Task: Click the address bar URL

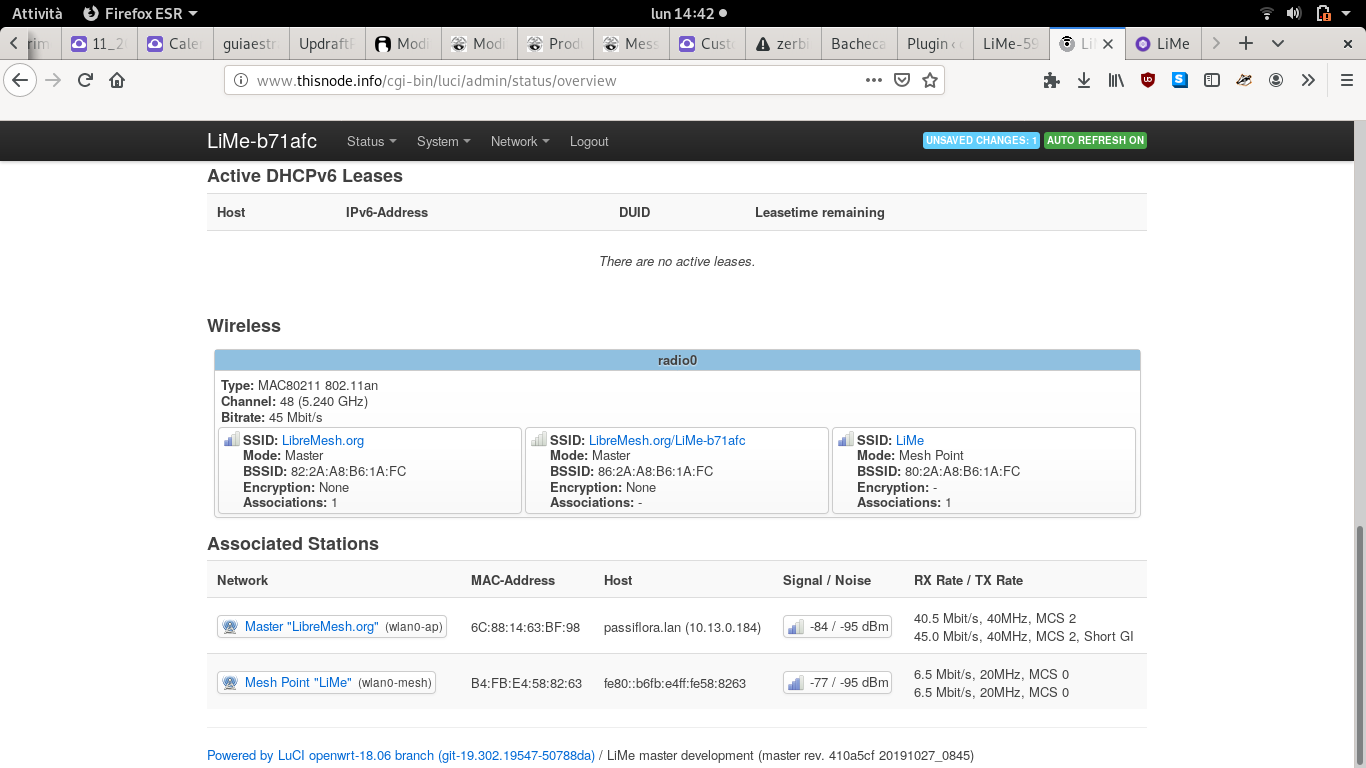Action: [x=437, y=81]
